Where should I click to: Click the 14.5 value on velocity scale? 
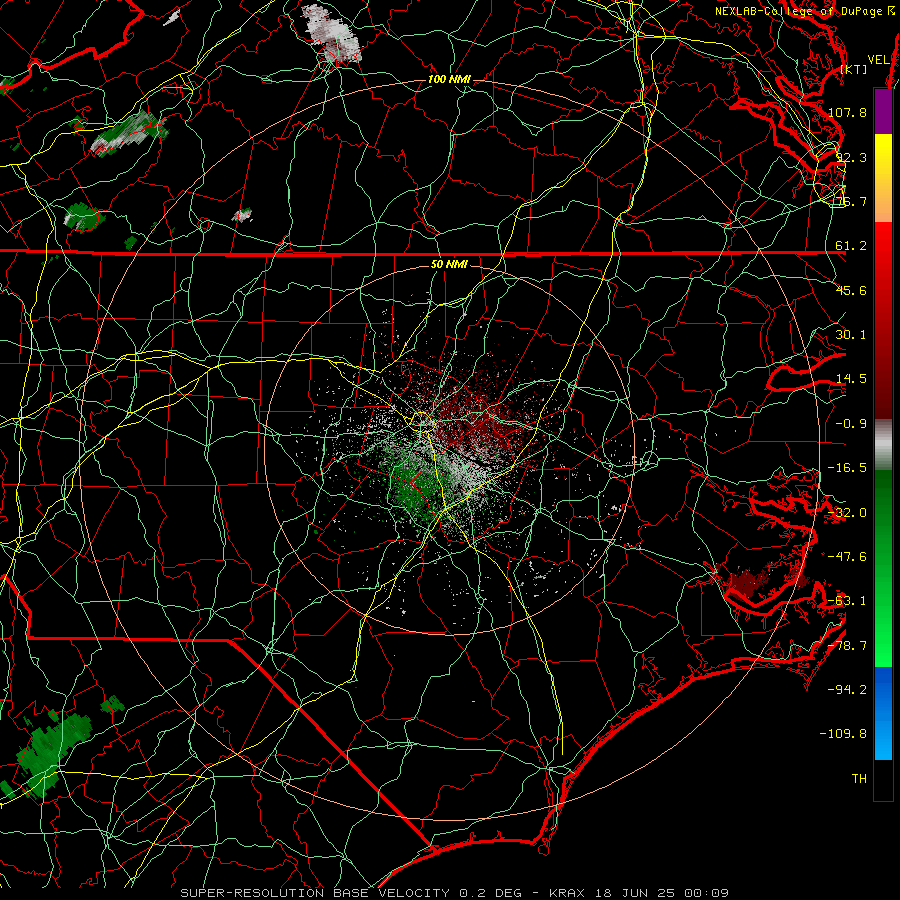click(x=851, y=379)
